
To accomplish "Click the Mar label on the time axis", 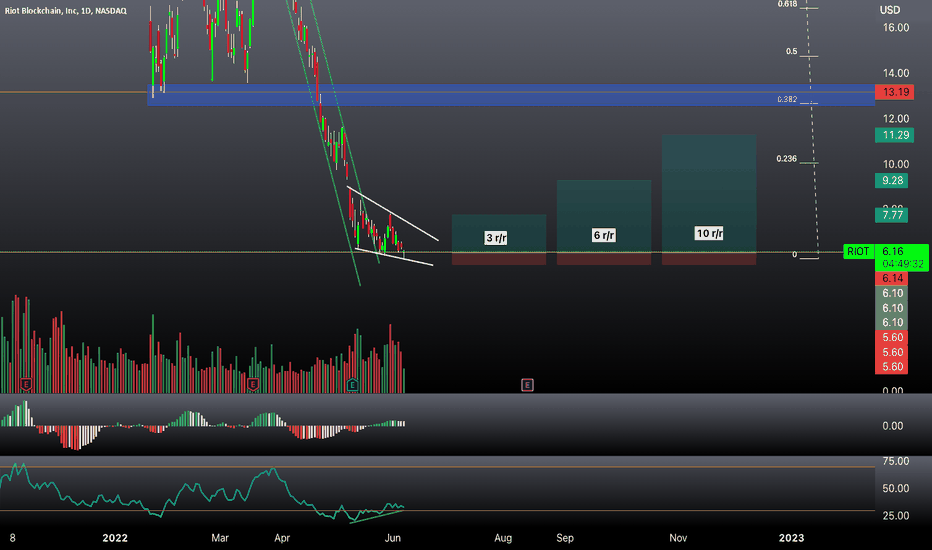I will [x=220, y=538].
